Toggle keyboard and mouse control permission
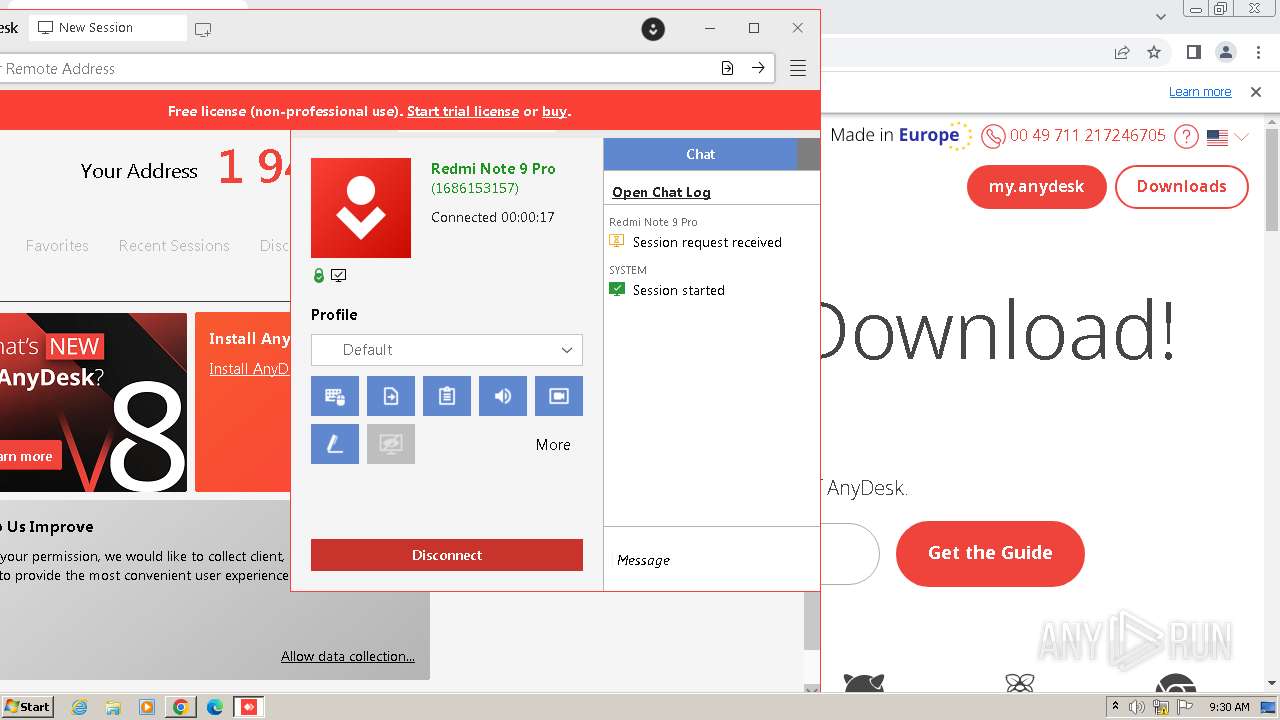Screen dimensions: 1280x720 [335, 396]
